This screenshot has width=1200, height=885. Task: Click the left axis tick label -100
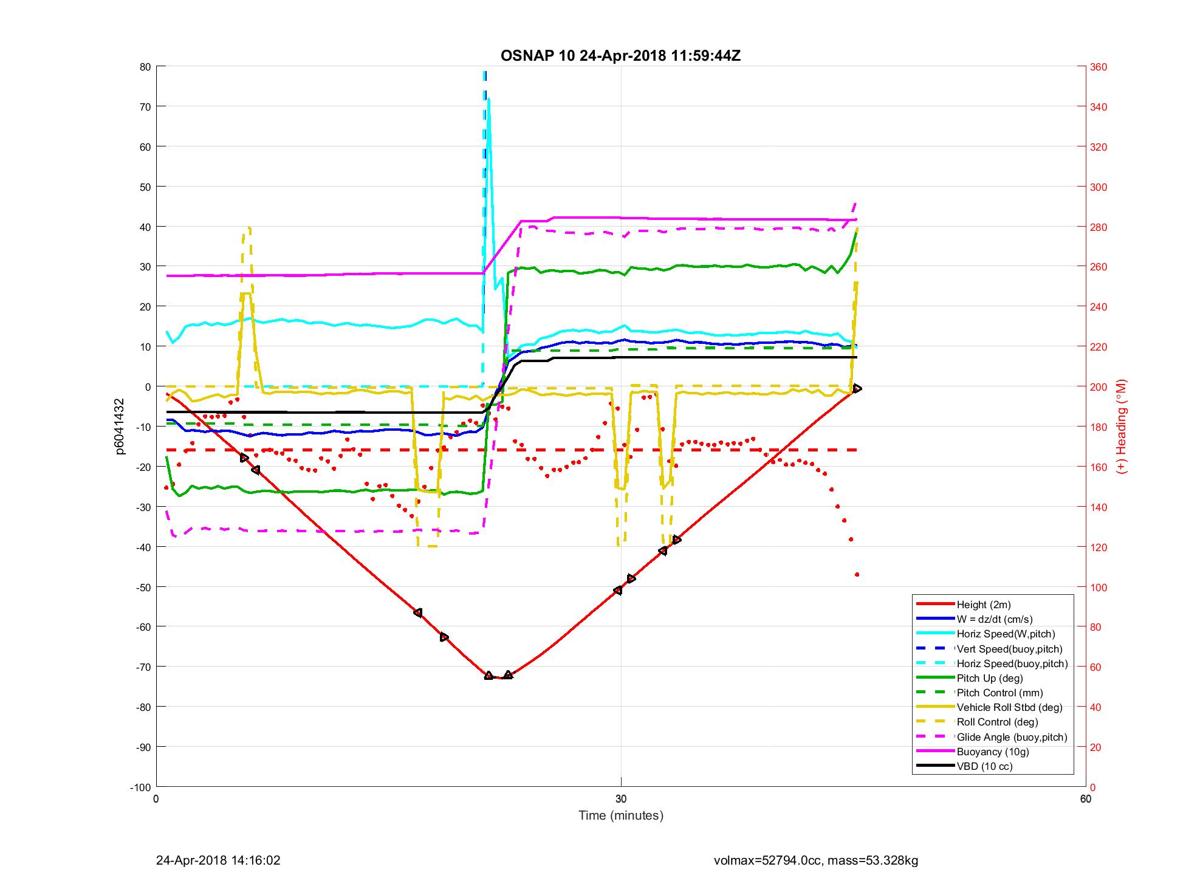pos(140,787)
